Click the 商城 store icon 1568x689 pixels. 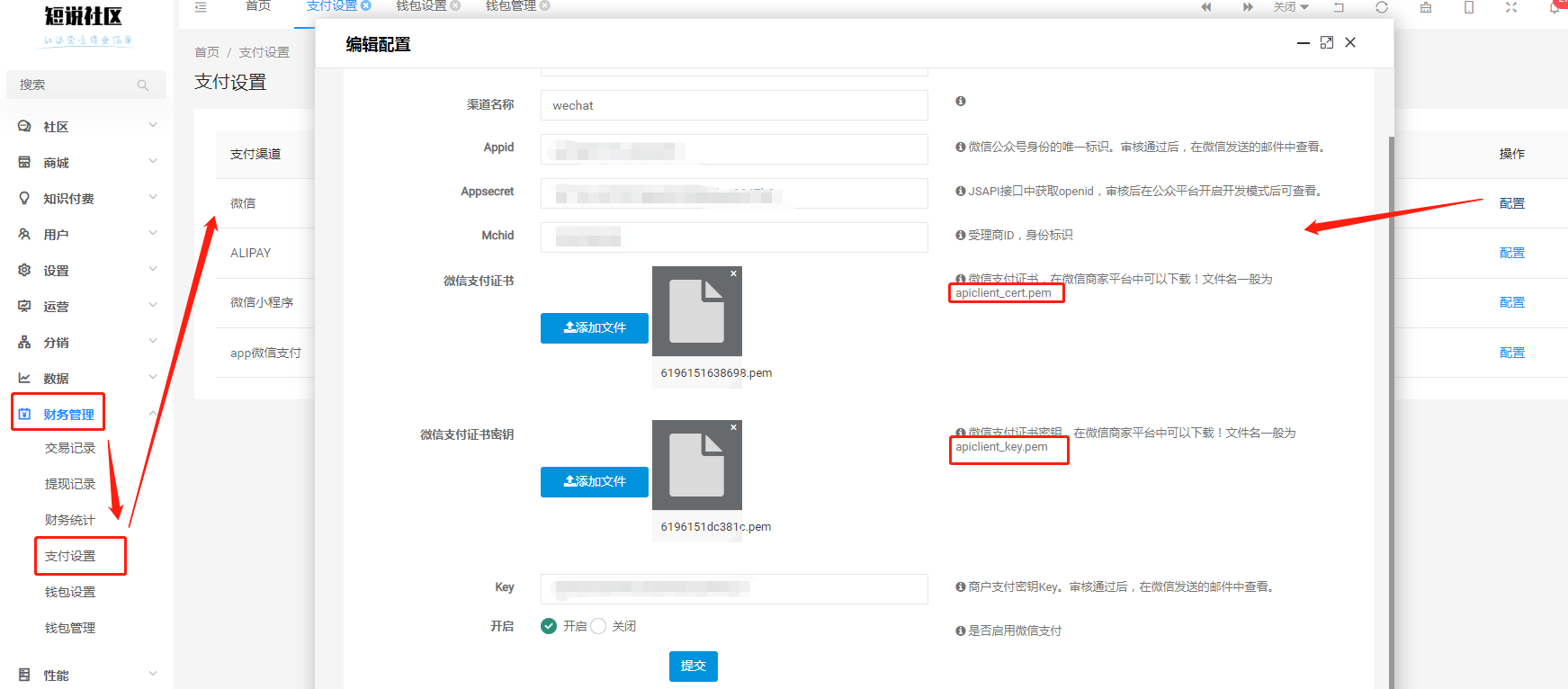(24, 163)
